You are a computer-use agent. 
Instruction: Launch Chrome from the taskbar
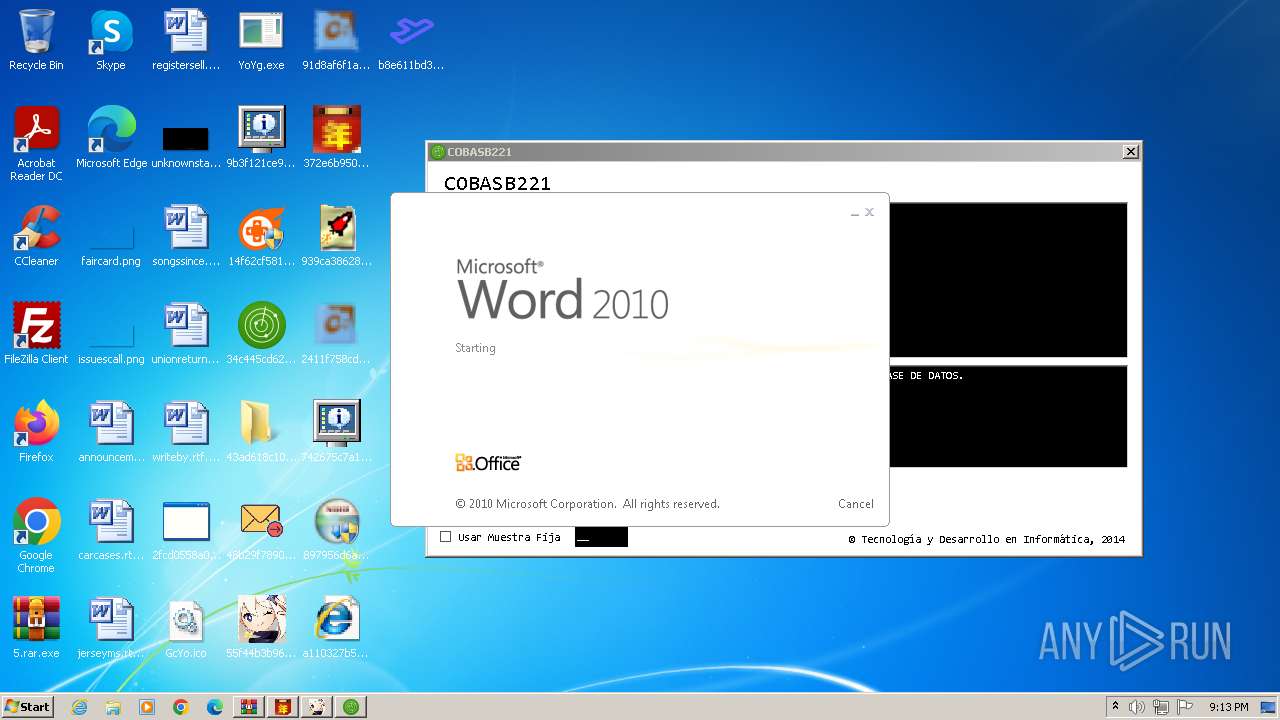tap(181, 707)
